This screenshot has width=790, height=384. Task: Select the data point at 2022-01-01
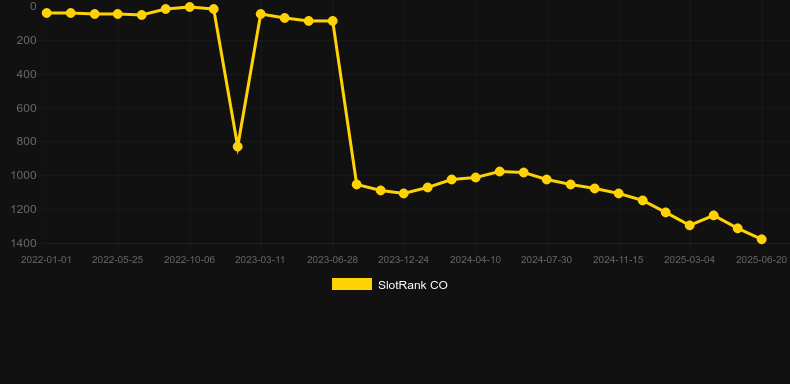click(x=46, y=13)
